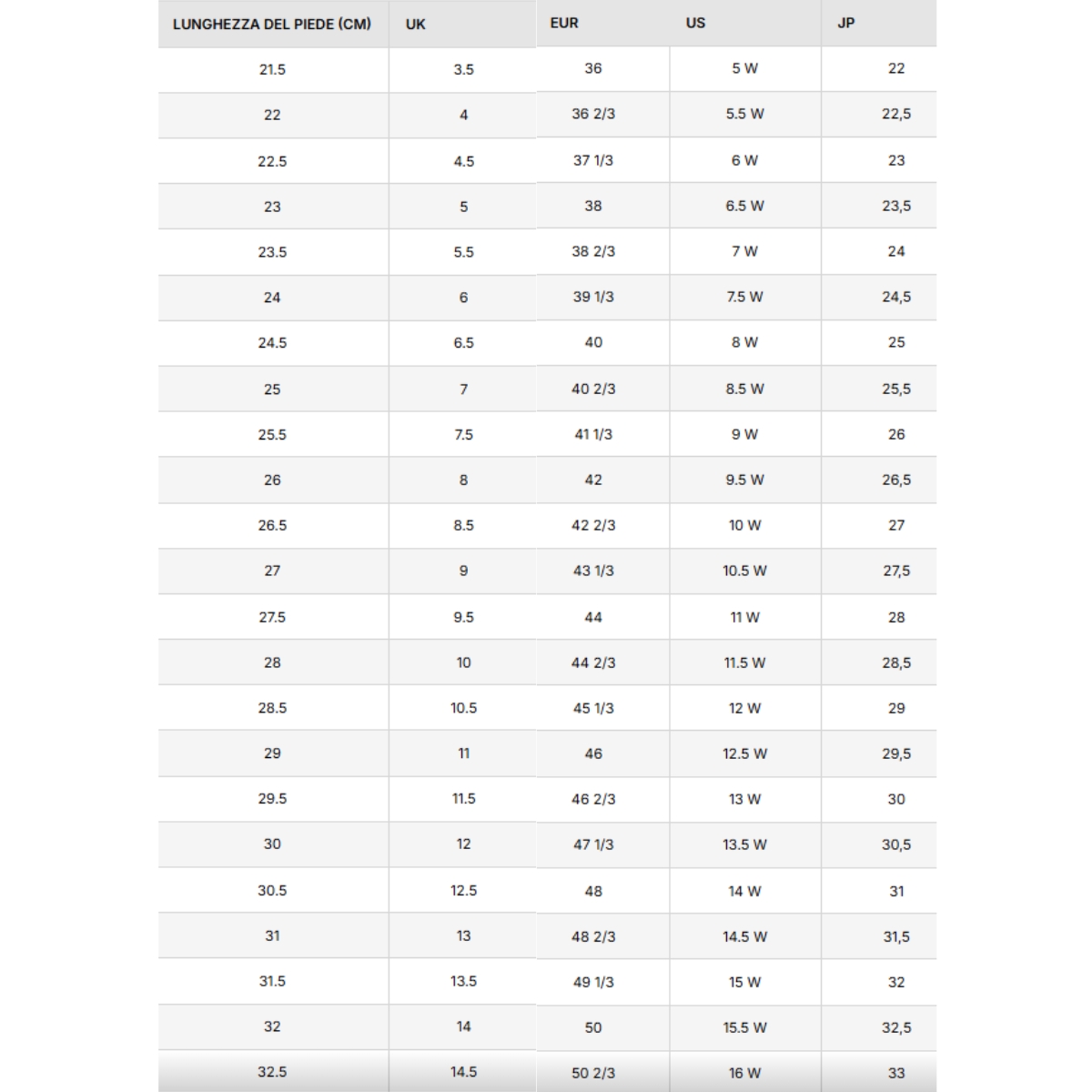Click the EUR column header
Viewport: 1092px width, 1092px height.
(x=564, y=23)
